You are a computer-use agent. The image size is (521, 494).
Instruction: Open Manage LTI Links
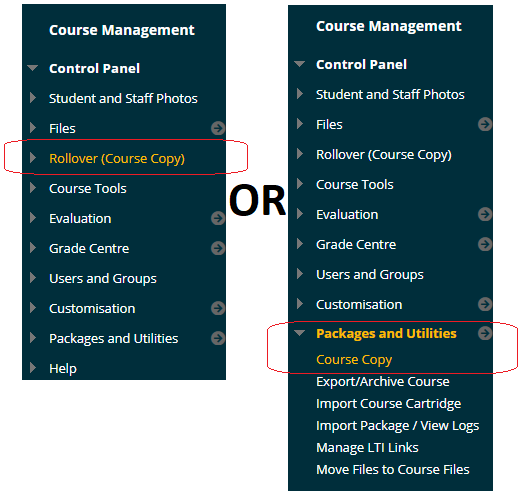367,447
